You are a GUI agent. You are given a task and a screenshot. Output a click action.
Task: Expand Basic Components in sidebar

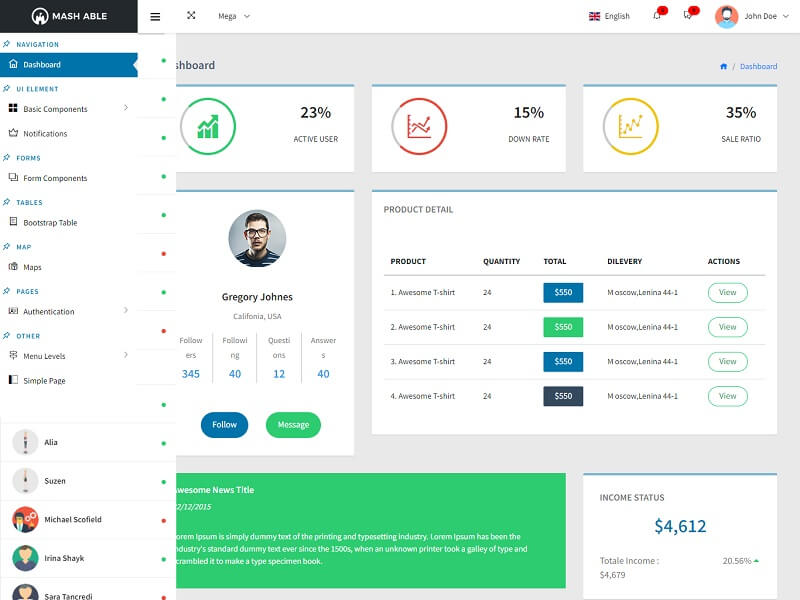coord(66,109)
